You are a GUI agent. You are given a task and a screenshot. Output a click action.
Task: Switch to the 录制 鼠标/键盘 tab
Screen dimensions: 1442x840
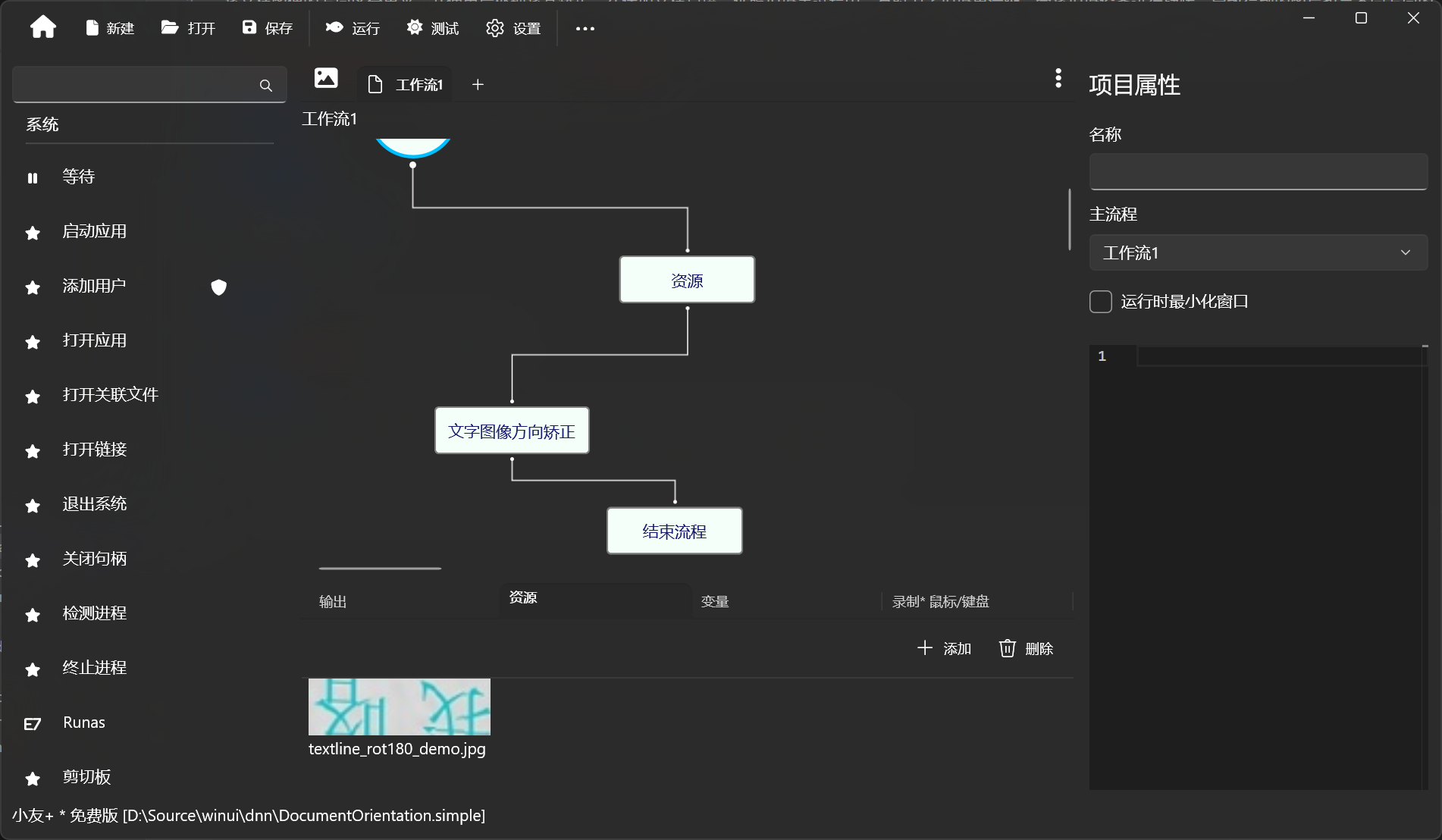point(940,601)
